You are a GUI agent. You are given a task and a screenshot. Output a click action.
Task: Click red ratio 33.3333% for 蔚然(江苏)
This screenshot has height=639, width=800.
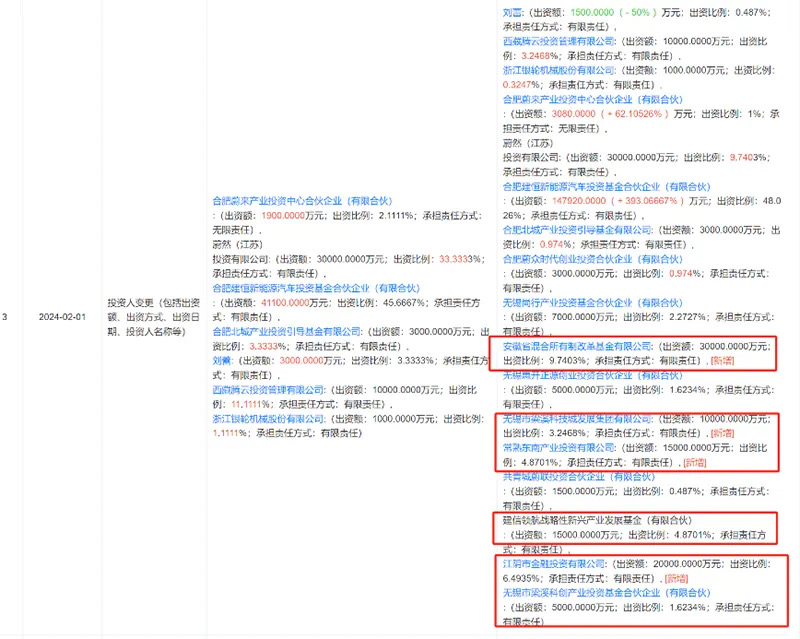[x=458, y=259]
